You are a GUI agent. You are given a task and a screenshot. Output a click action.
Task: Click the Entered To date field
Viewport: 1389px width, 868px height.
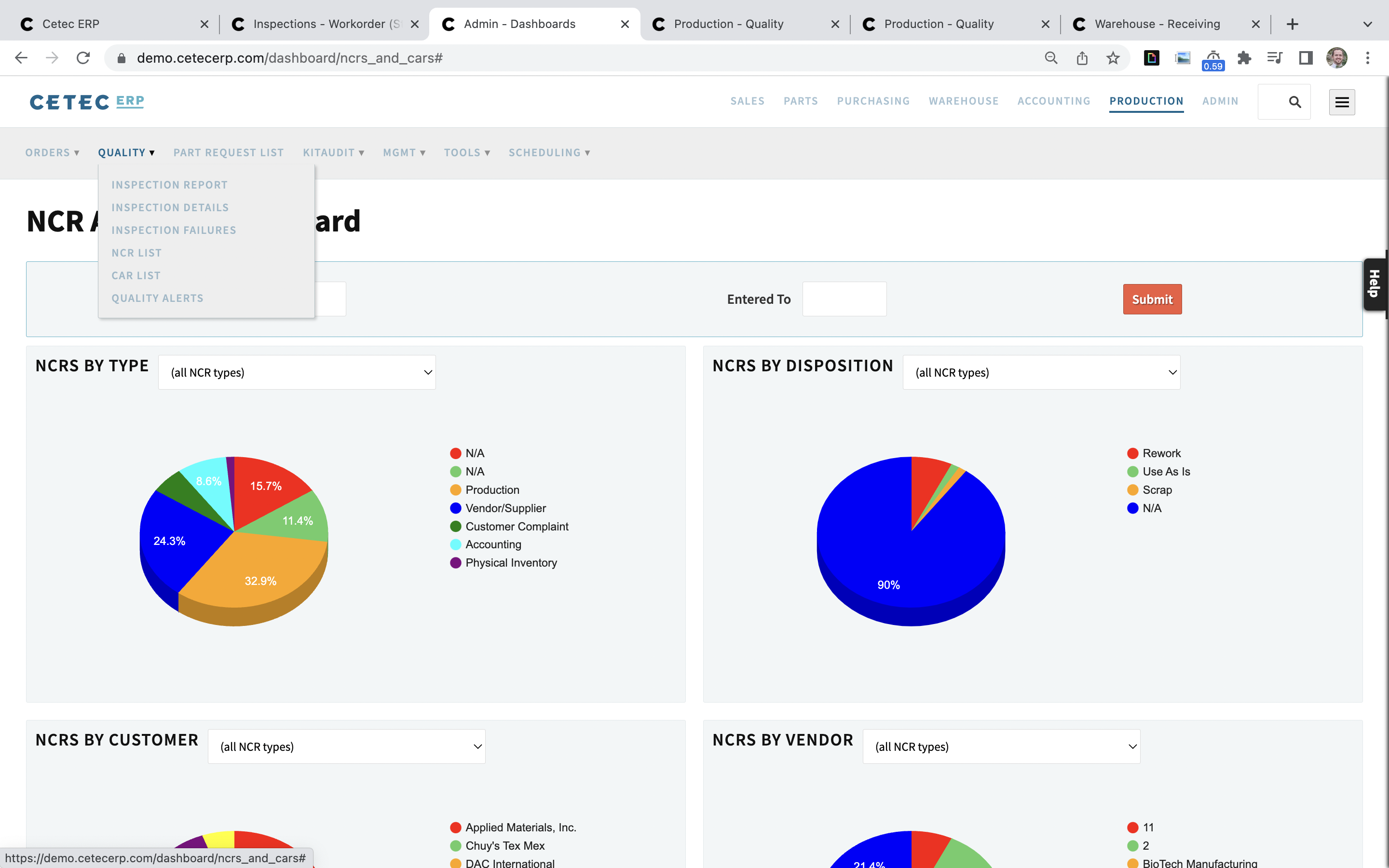point(844,298)
